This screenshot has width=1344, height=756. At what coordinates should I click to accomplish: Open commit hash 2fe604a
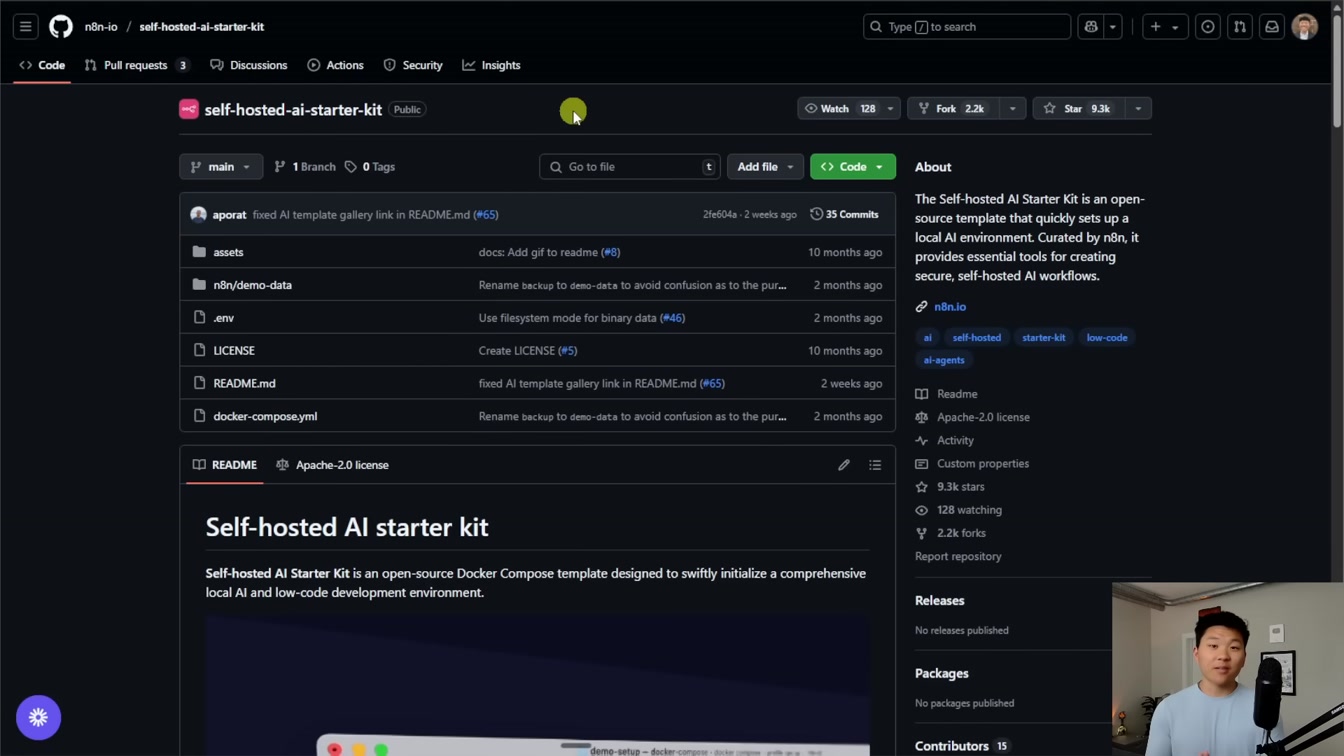[720, 214]
